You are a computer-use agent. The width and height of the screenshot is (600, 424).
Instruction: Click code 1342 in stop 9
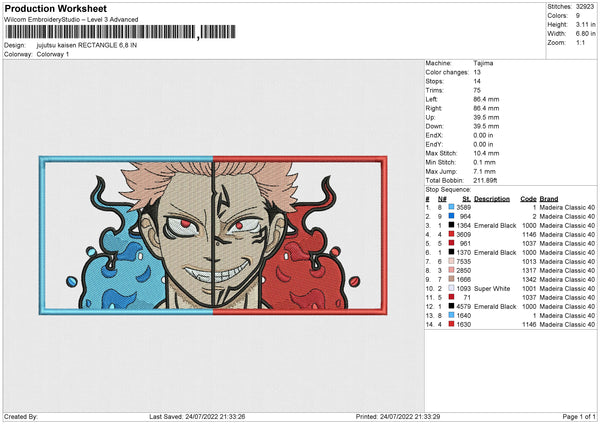coord(529,279)
